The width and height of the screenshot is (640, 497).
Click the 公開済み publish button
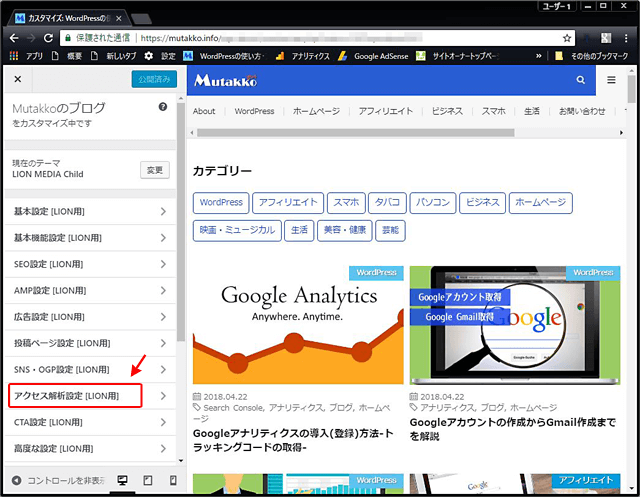[x=154, y=79]
